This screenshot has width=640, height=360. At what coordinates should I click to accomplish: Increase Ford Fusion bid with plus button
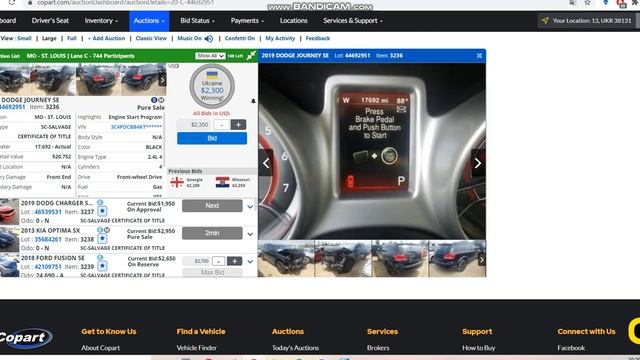pos(234,261)
